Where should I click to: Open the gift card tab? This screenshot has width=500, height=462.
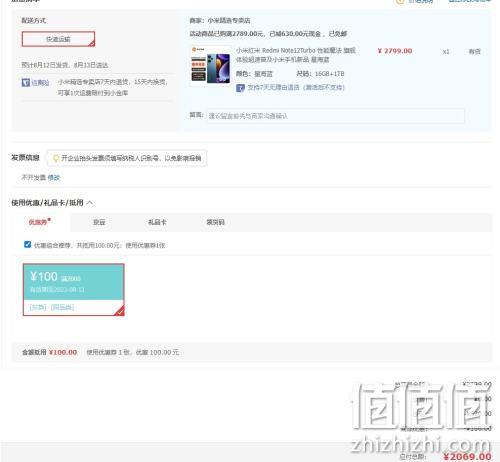(x=157, y=222)
